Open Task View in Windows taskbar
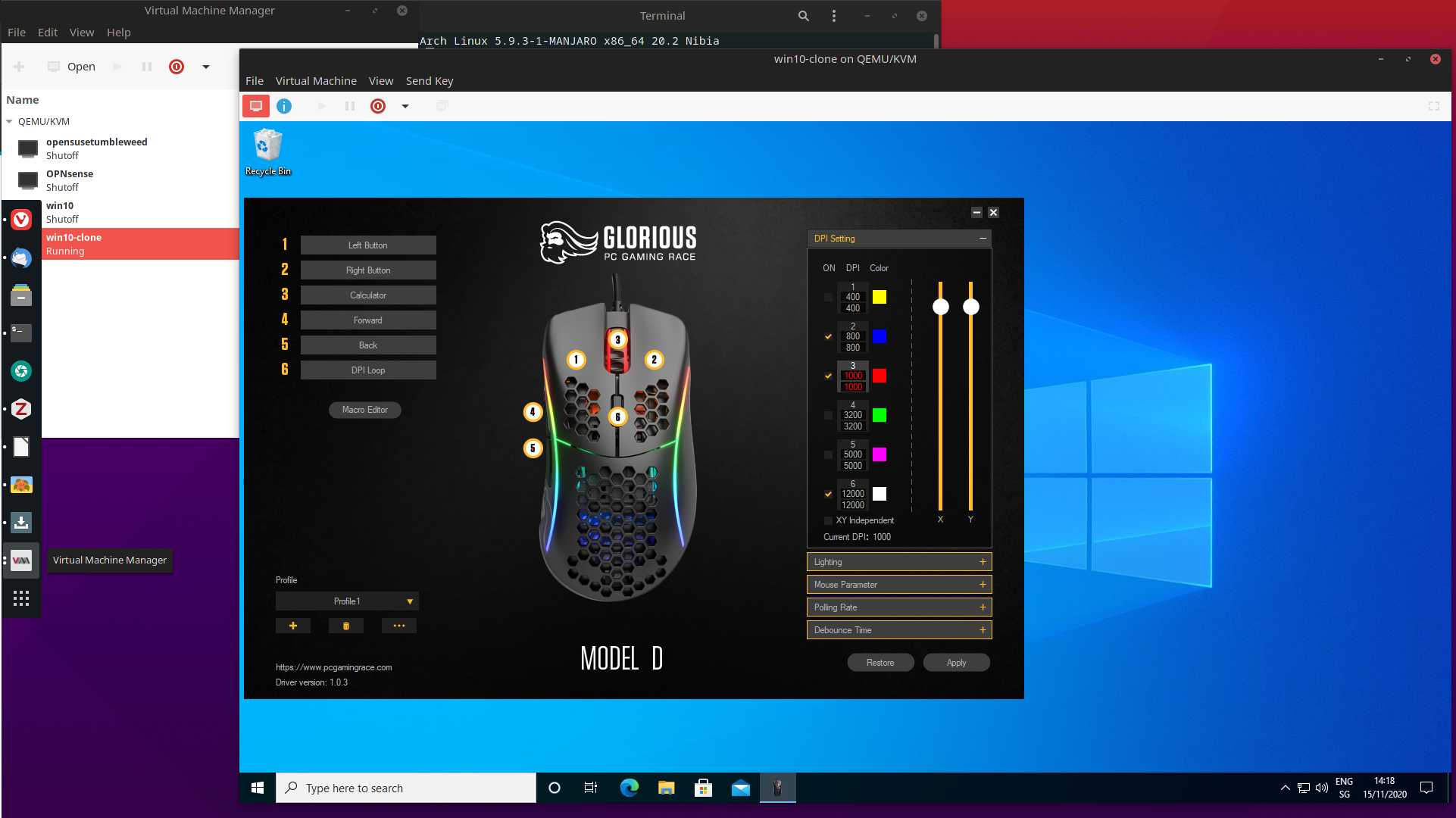1456x818 pixels. click(591, 788)
